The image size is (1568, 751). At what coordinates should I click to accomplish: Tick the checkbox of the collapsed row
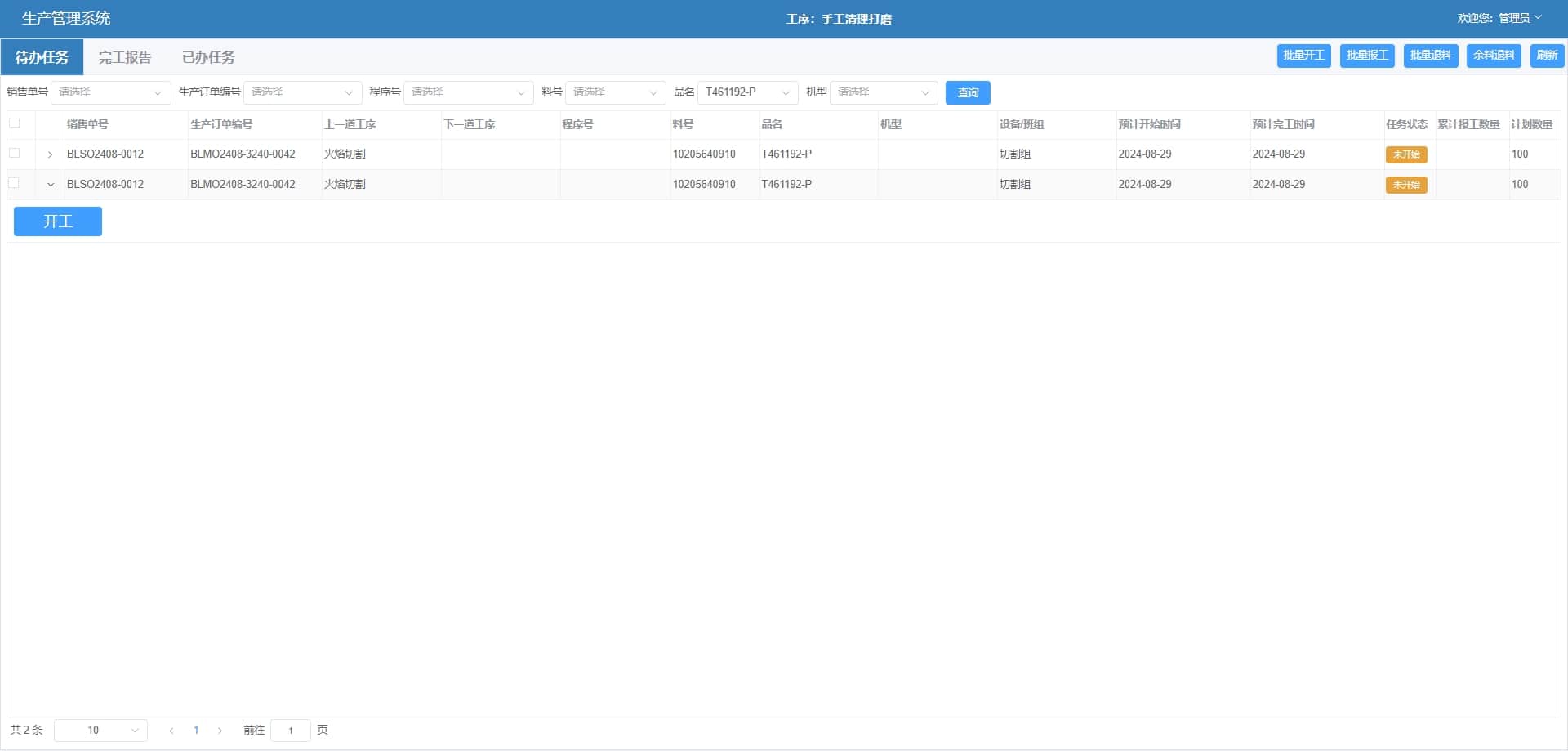point(14,153)
